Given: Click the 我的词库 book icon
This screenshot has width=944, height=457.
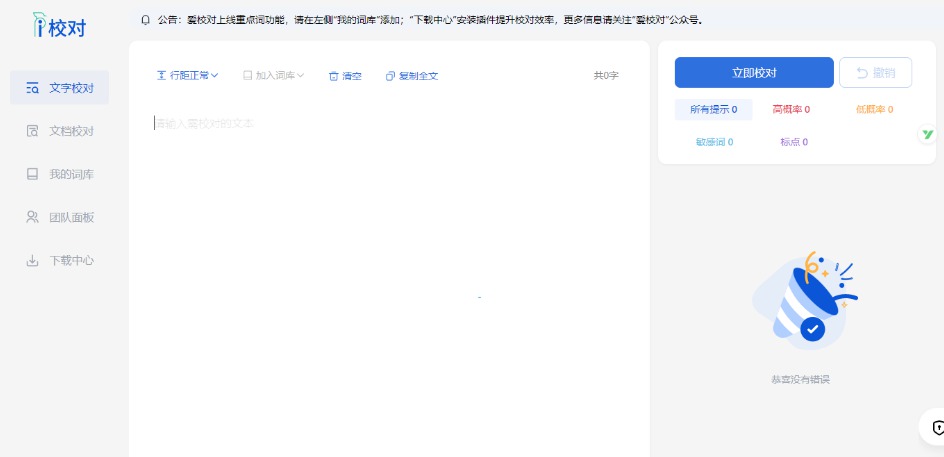Looking at the screenshot, I should coord(33,175).
